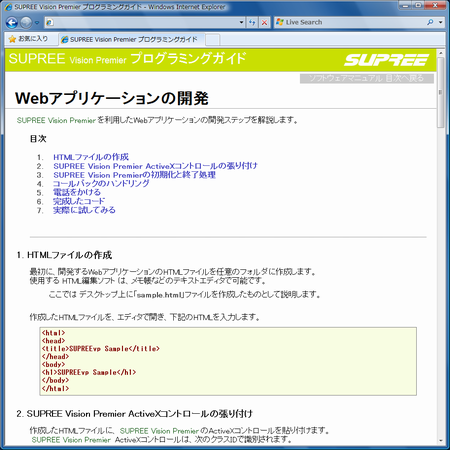Click the heading Webアプリケーションの開発
450x450 pixels.
pyautogui.click(x=112, y=98)
